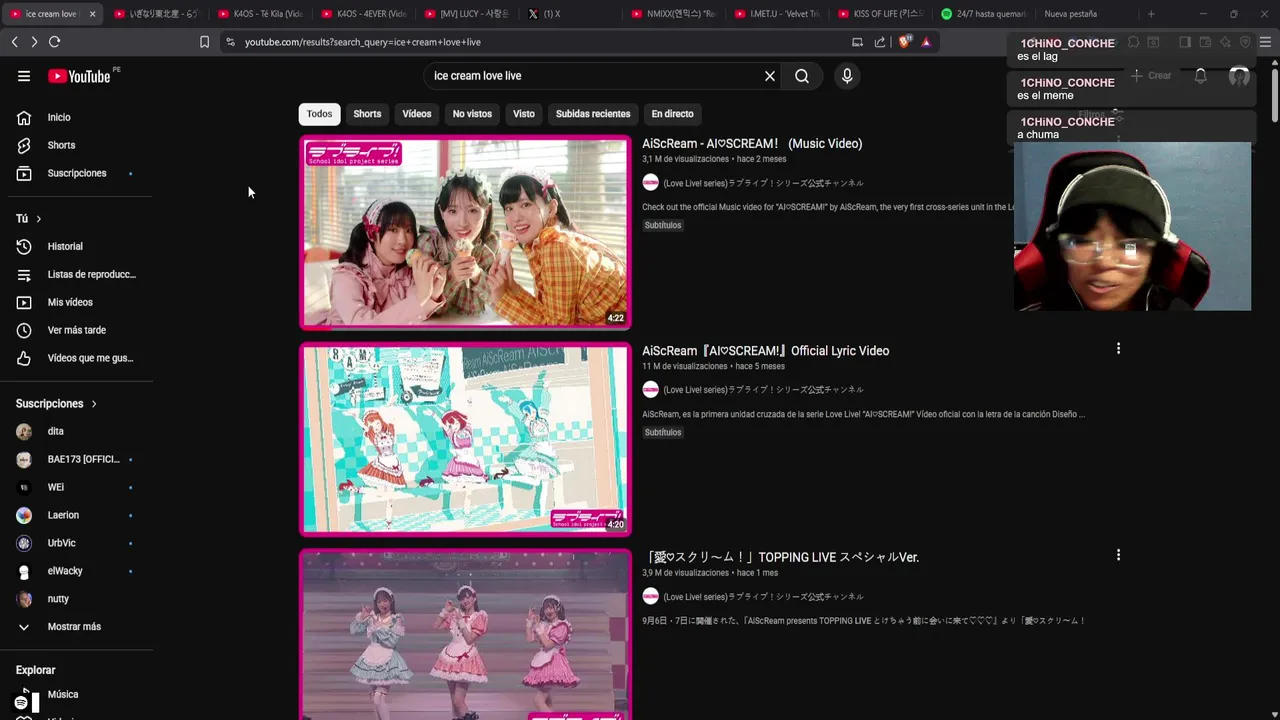This screenshot has width=1280, height=720.
Task: Open Vídeos que me gustan in the sidebar
Action: tap(76, 359)
